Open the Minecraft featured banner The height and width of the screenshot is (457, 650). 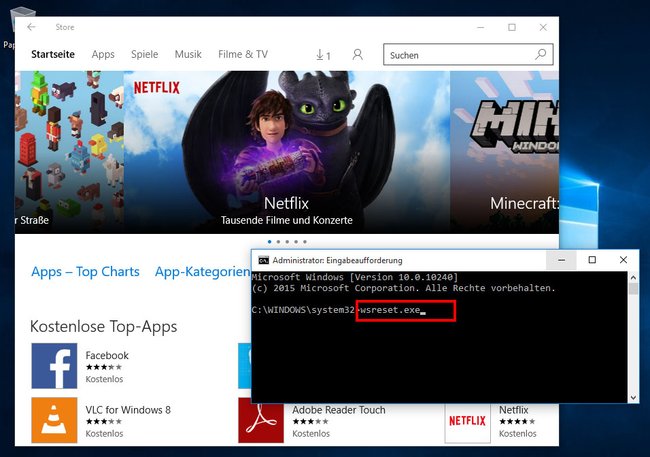coord(504,152)
